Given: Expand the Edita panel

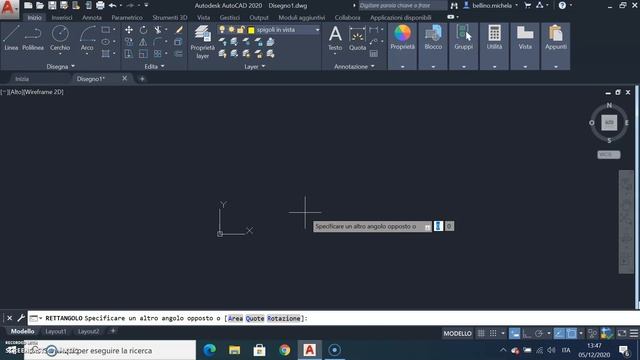Looking at the screenshot, I should (154, 66).
